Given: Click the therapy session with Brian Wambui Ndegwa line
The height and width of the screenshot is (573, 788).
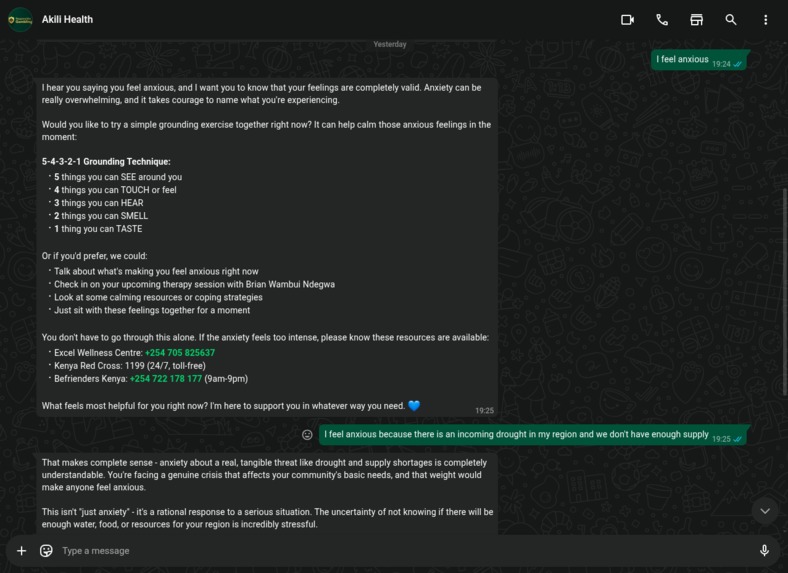Looking at the screenshot, I should click(x=194, y=284).
